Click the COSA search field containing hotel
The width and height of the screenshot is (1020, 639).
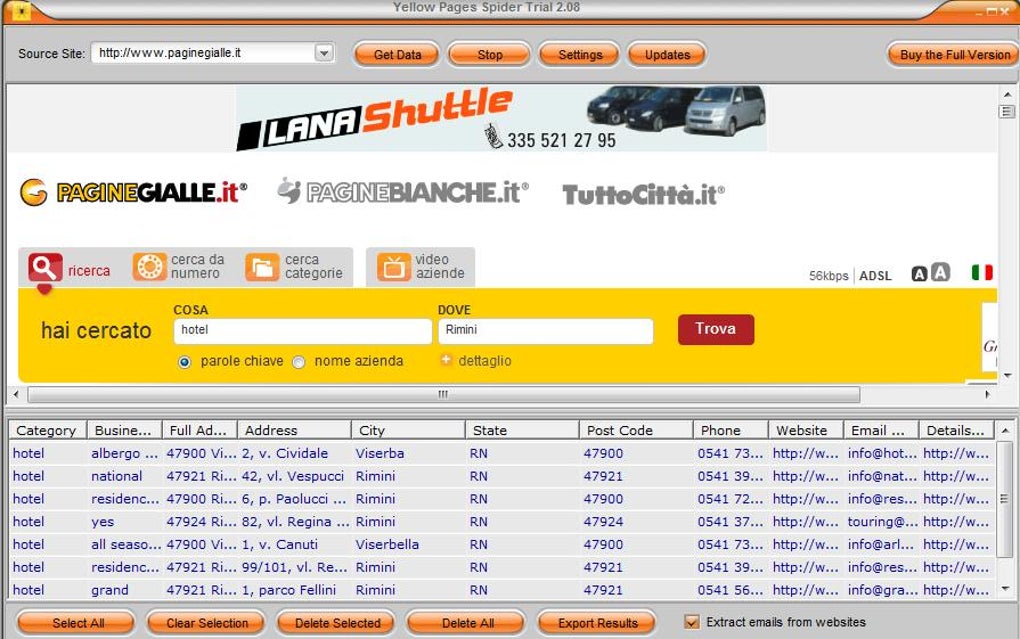point(302,331)
